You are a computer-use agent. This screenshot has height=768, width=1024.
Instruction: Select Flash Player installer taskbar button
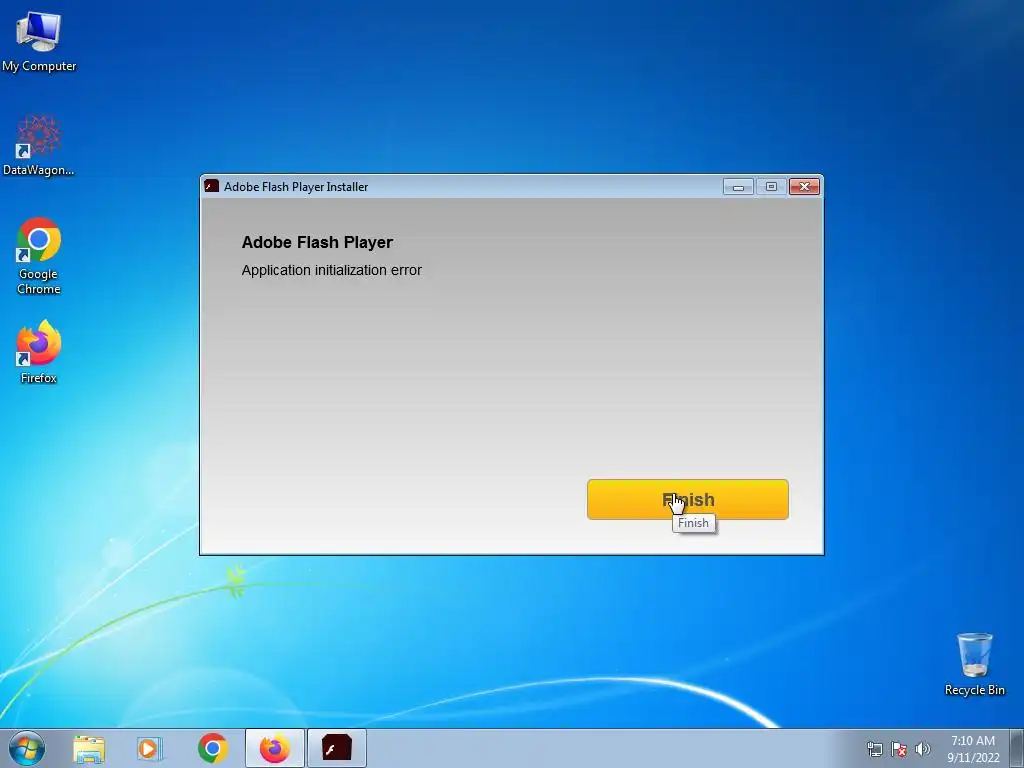pyautogui.click(x=336, y=748)
